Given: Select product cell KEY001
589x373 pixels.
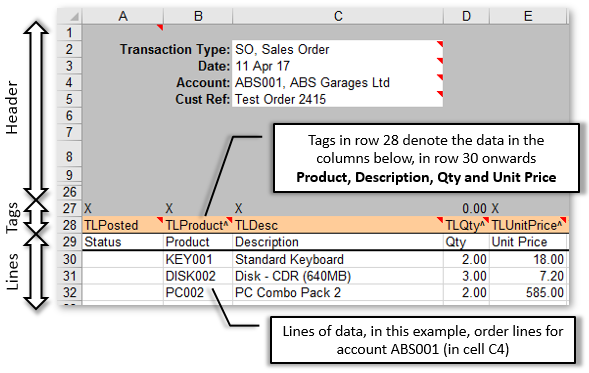Looking at the screenshot, I should coord(198,259).
